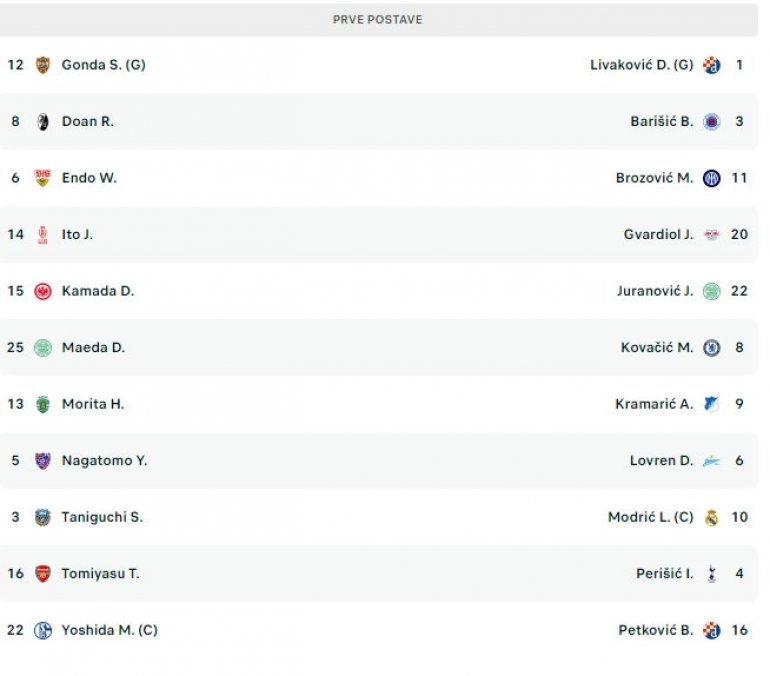Click the Arsenal crest next to Tomiyasu T.
Screen dimensions: 770x676
click(x=42, y=574)
